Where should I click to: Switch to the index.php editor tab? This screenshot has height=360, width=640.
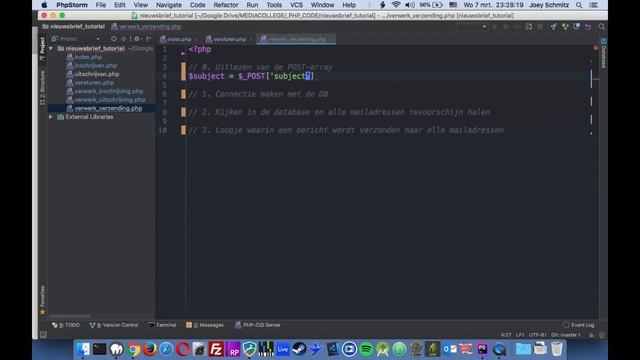[x=179, y=39]
